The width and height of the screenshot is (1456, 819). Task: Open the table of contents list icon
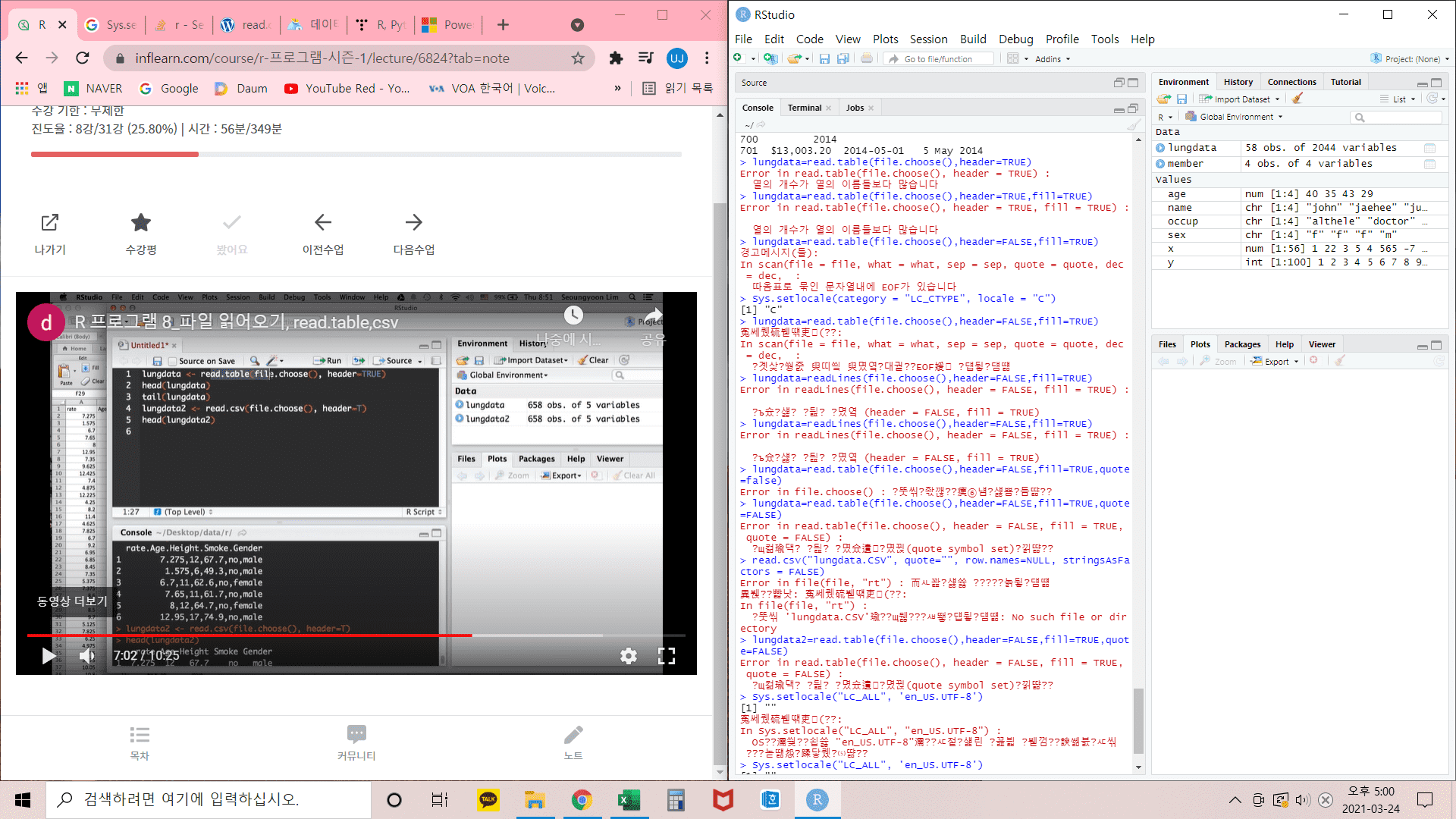140,734
